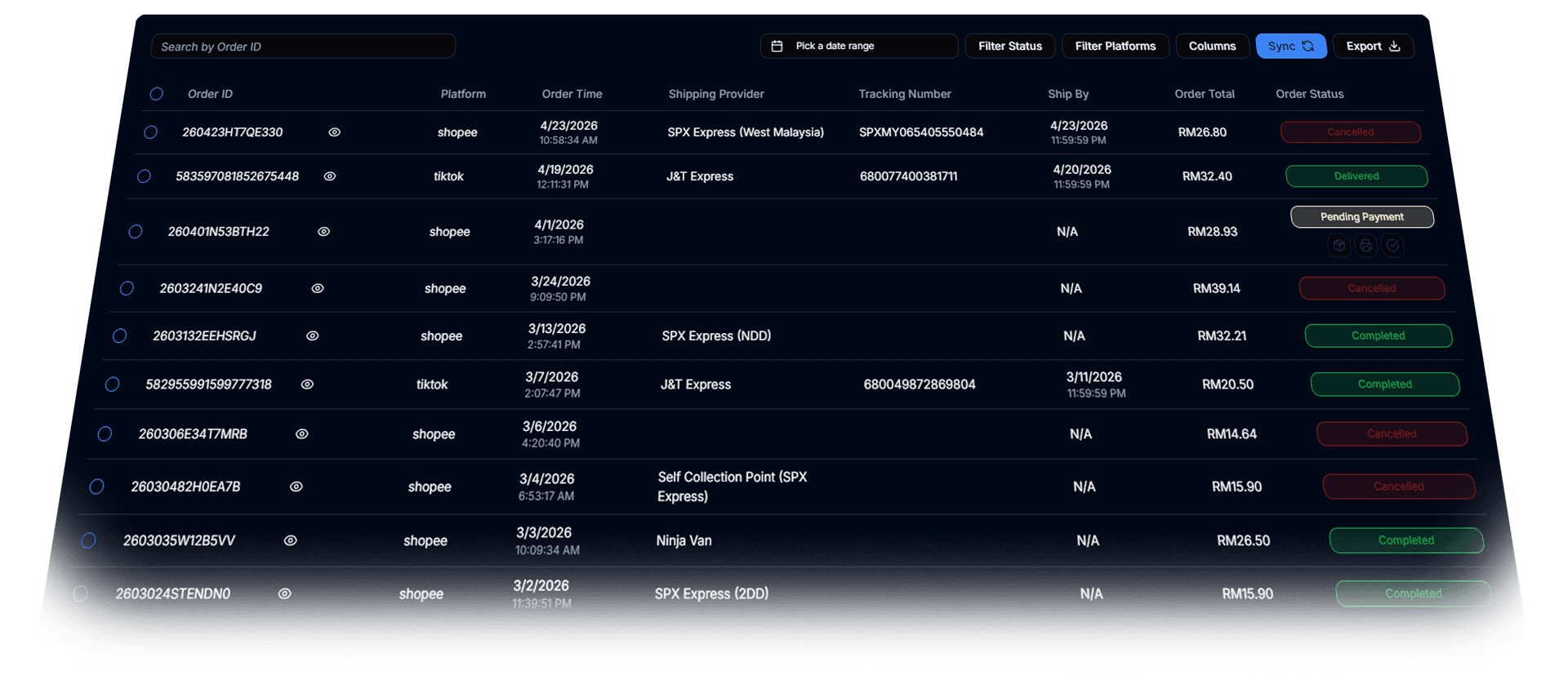The width and height of the screenshot is (1568, 693).
Task: Click the Order Status column header
Action: [1309, 94]
